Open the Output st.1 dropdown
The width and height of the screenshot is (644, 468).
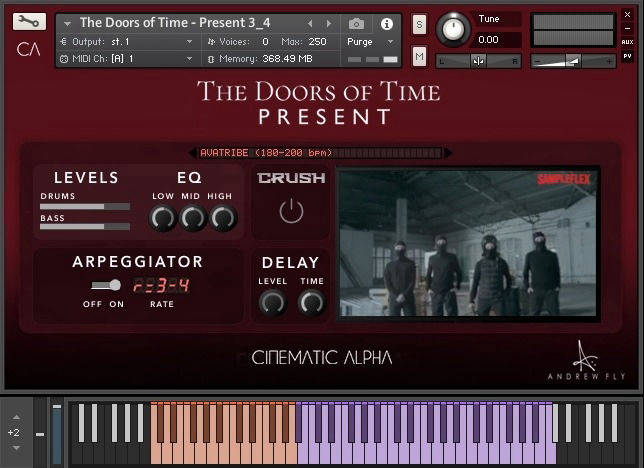[x=126, y=41]
